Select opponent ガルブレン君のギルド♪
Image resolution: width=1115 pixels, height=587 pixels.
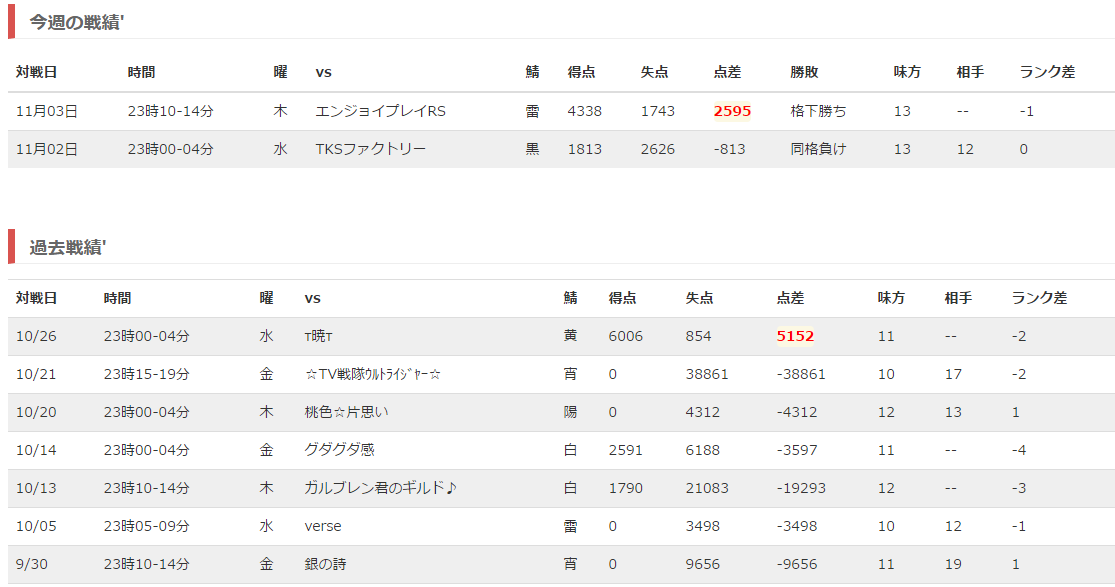coord(380,488)
